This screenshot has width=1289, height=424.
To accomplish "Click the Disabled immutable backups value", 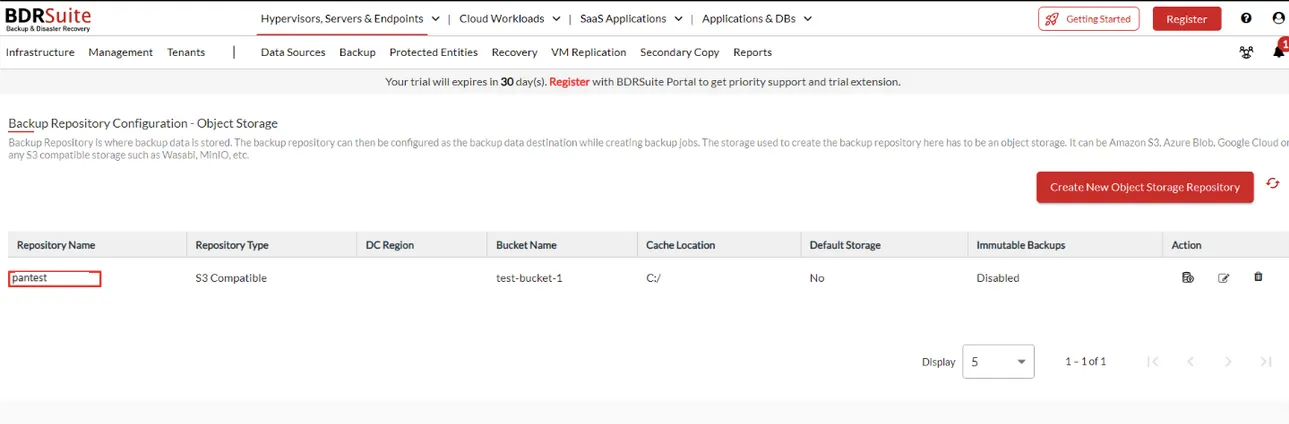I will tap(997, 278).
